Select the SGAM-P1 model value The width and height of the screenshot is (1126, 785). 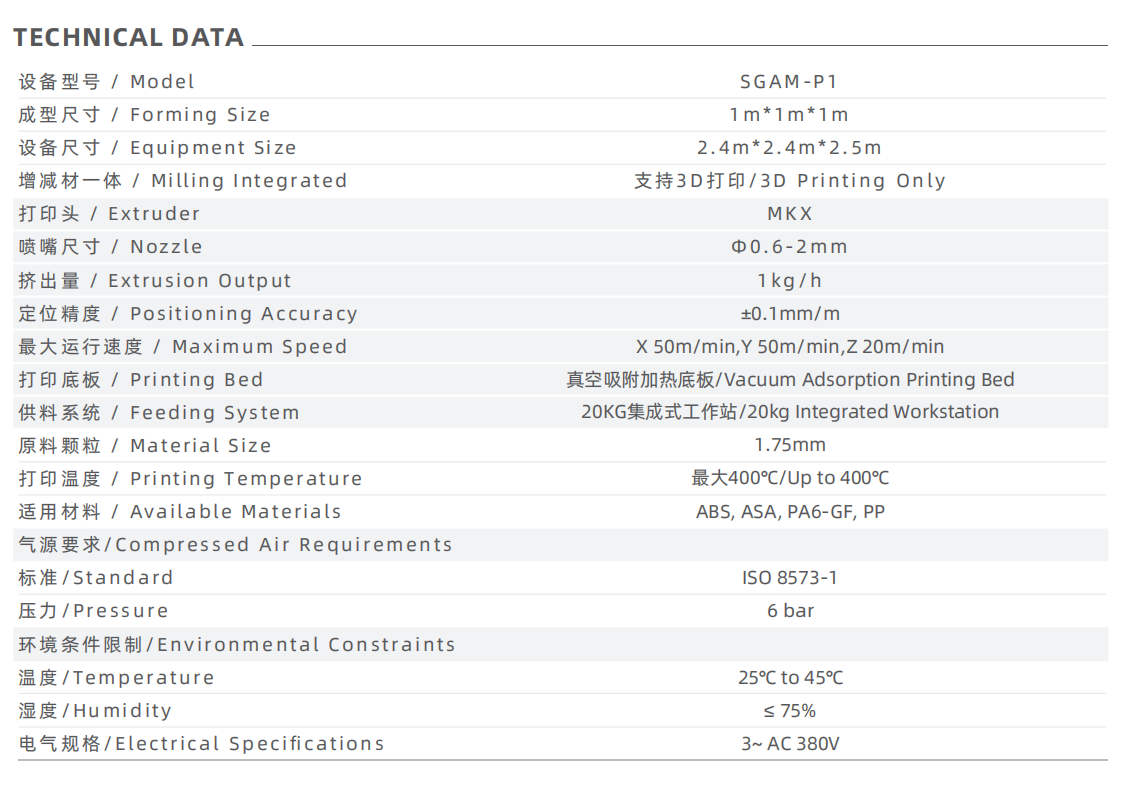coord(789,82)
